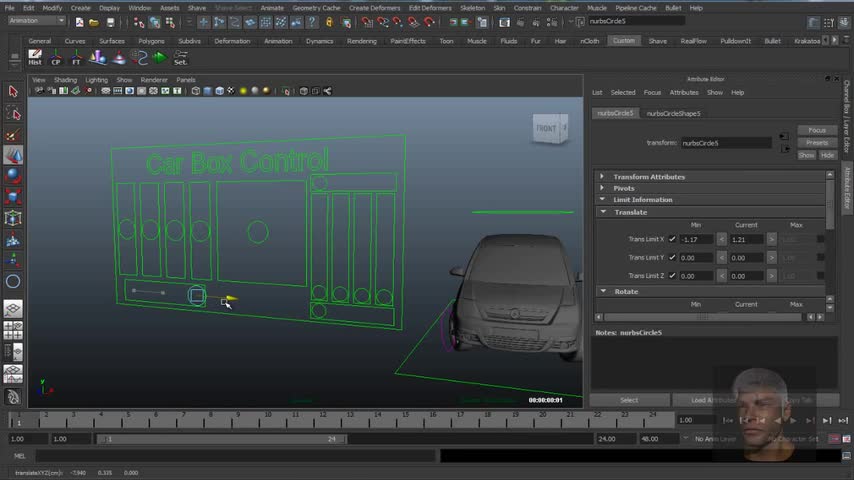The width and height of the screenshot is (854, 480).
Task: Select the Rotate tool sphere icon
Action: click(13, 175)
